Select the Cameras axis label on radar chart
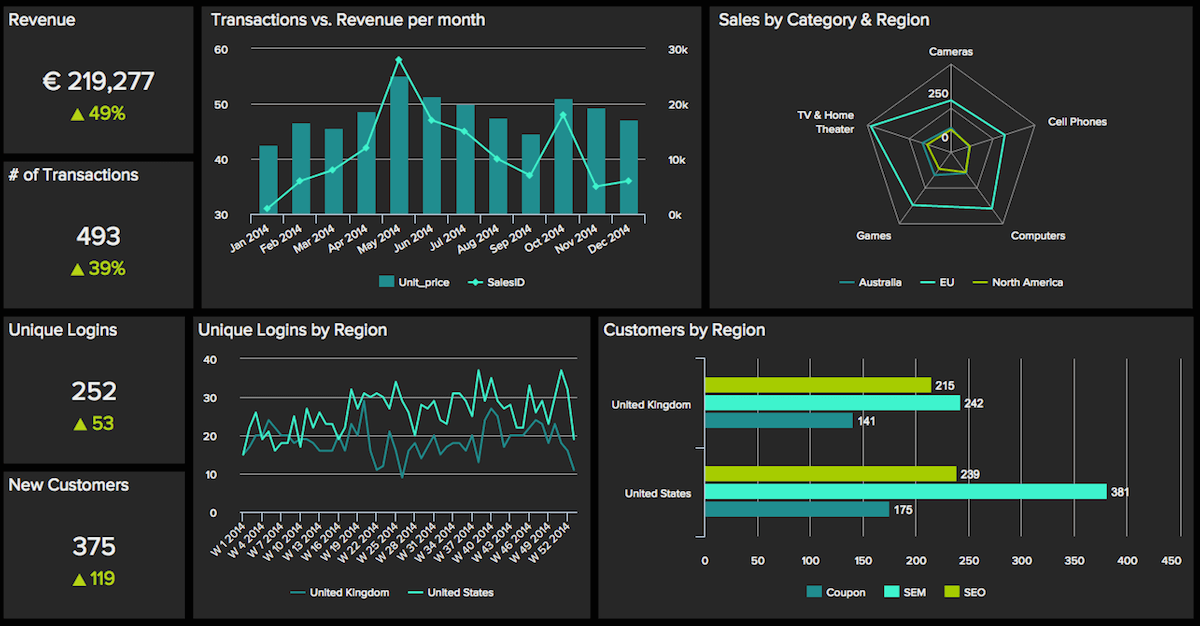This screenshot has width=1200, height=626. pos(950,51)
